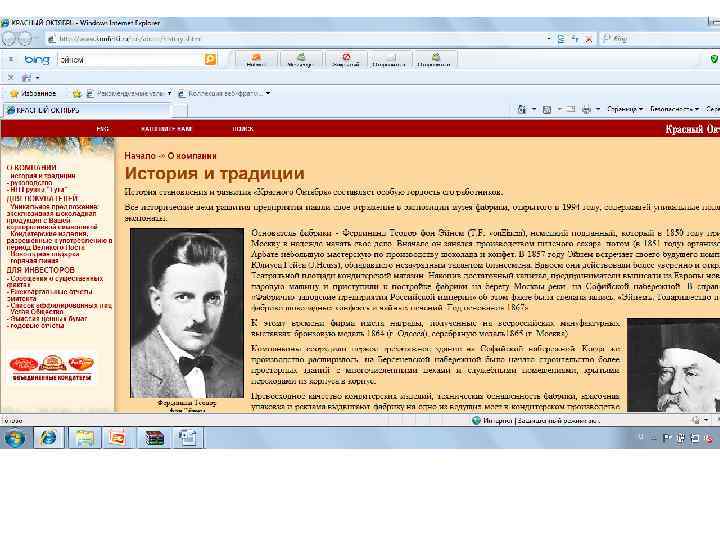Expand the Home button dropdown arrow
Screen dimensions: 720x540
click(x=534, y=109)
